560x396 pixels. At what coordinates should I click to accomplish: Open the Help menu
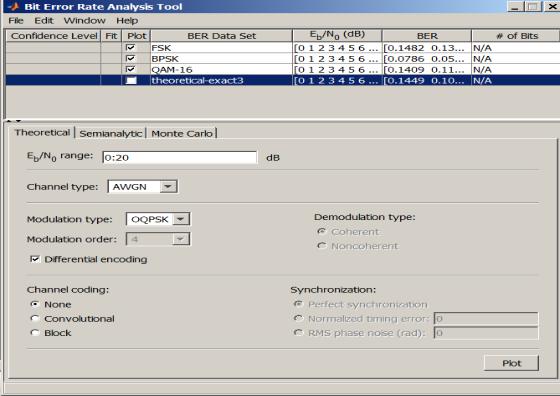pos(127,21)
